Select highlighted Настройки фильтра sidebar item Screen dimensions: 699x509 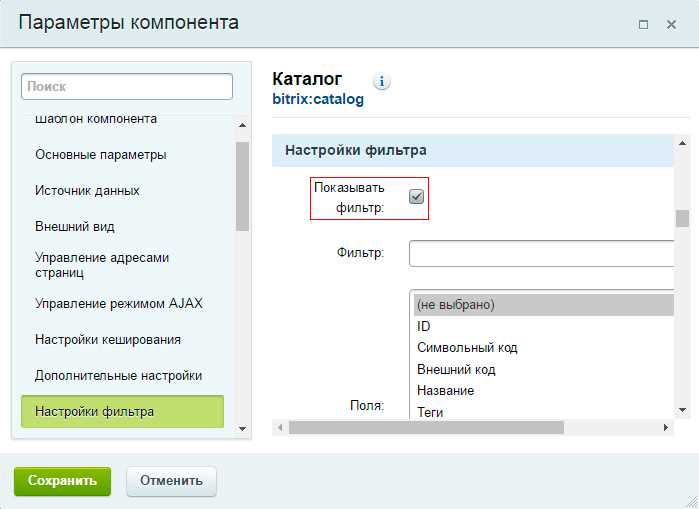click(123, 411)
